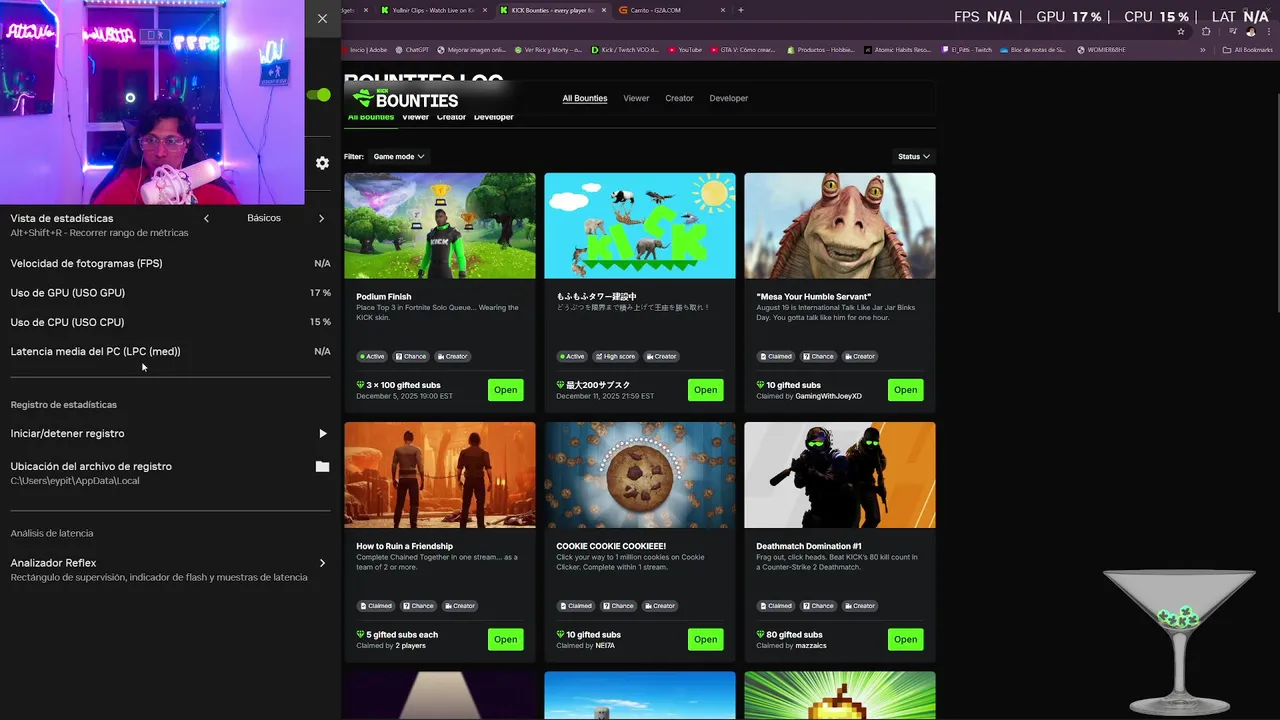Open the Inicio | Adobe bookmark
1280x720 pixels.
tap(365, 50)
